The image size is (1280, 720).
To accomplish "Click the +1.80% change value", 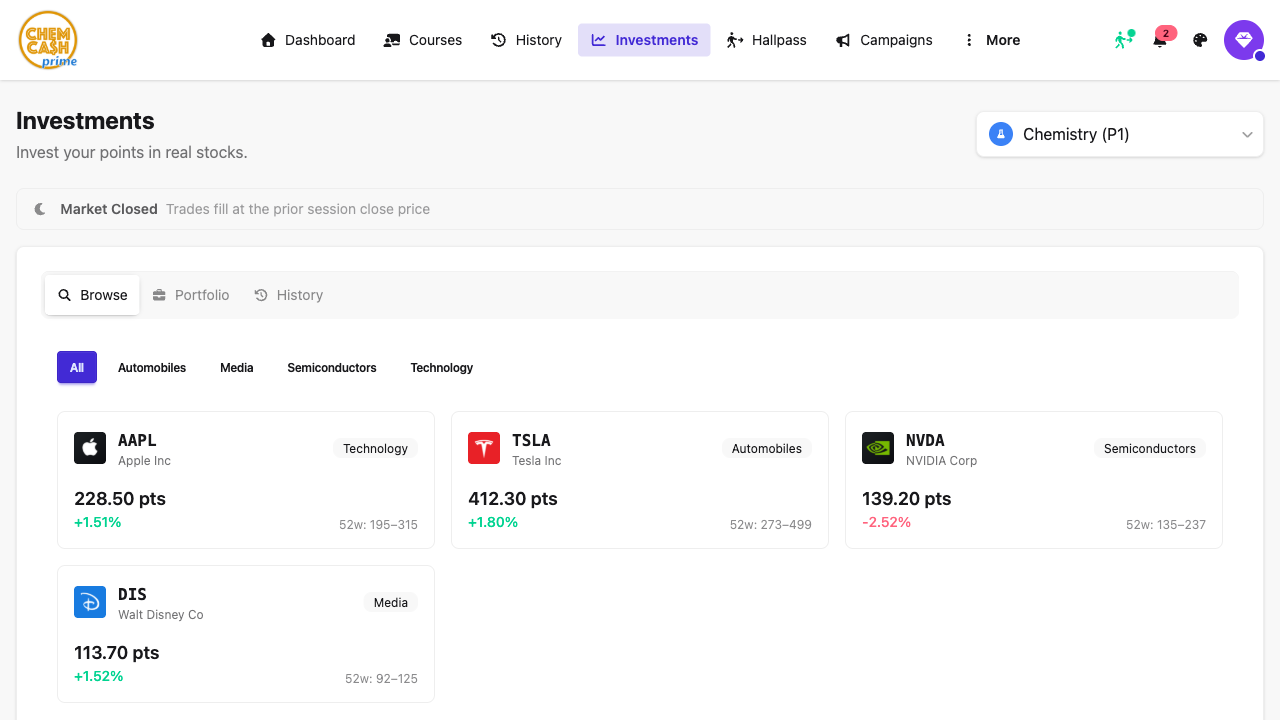I will pyautogui.click(x=493, y=522).
